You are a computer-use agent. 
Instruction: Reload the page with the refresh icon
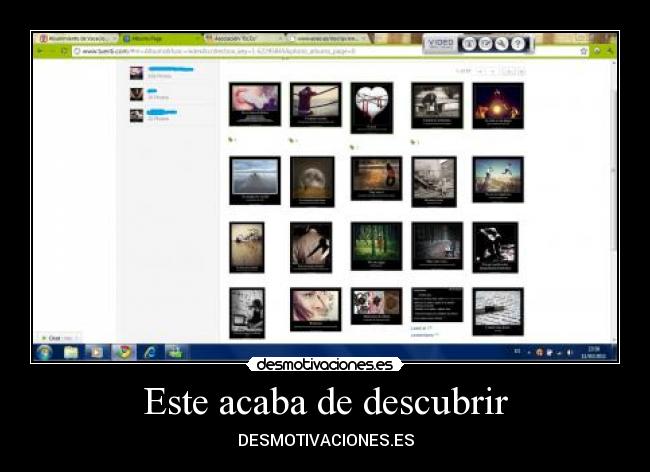pos(64,51)
